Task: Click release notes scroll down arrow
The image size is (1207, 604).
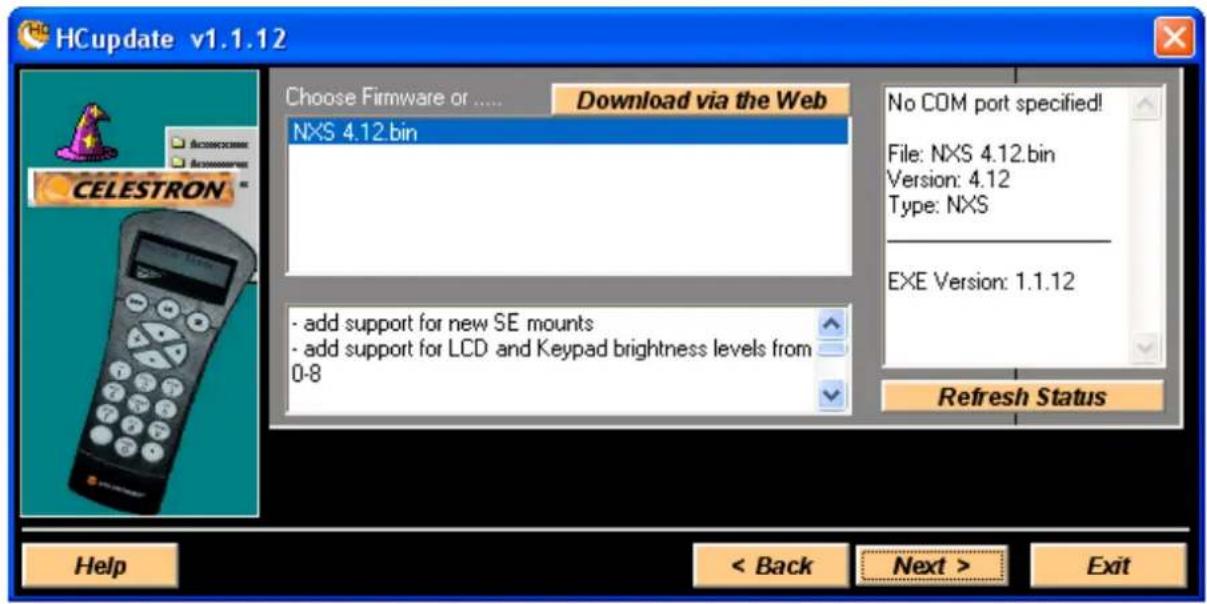Action: [831, 396]
